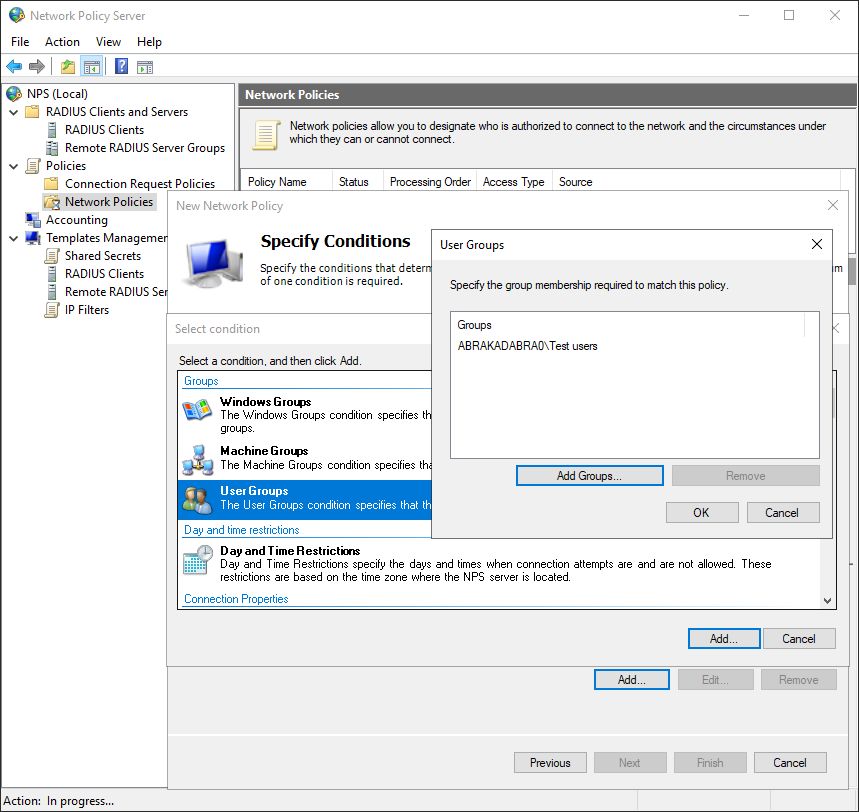
Task: Click the Day and Time Restrictions calendar icon
Action: [x=197, y=560]
